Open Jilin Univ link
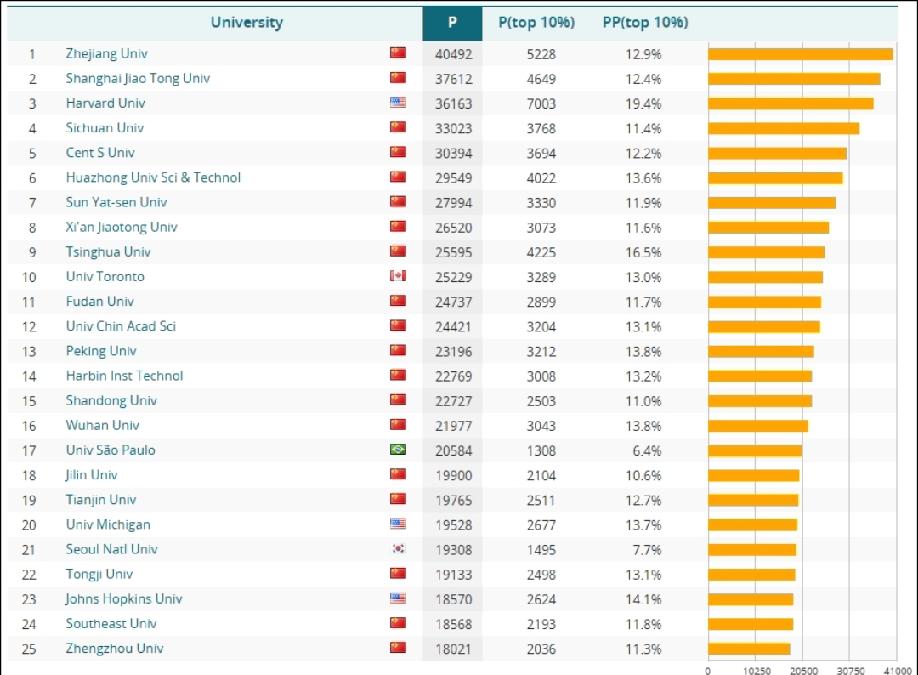The height and width of the screenshot is (675, 918). pos(91,475)
